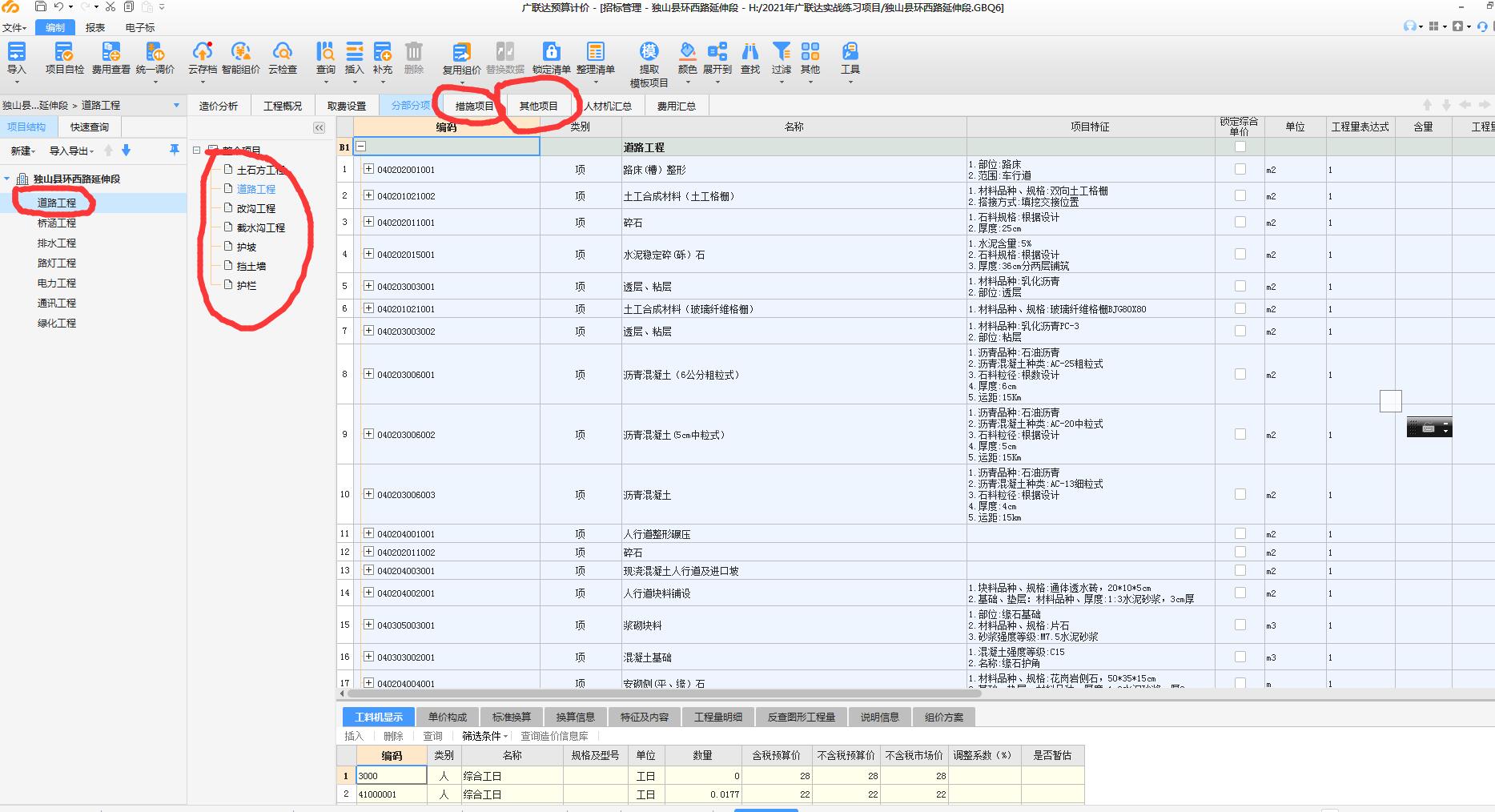Click the horizontal scrollbar under the table

[663, 693]
